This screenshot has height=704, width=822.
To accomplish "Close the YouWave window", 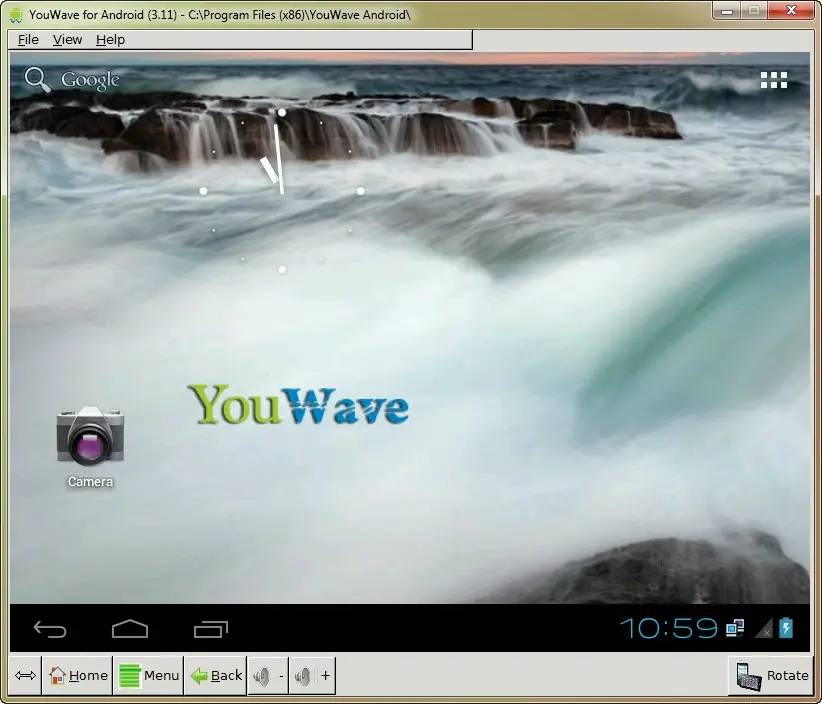I will click(x=791, y=10).
